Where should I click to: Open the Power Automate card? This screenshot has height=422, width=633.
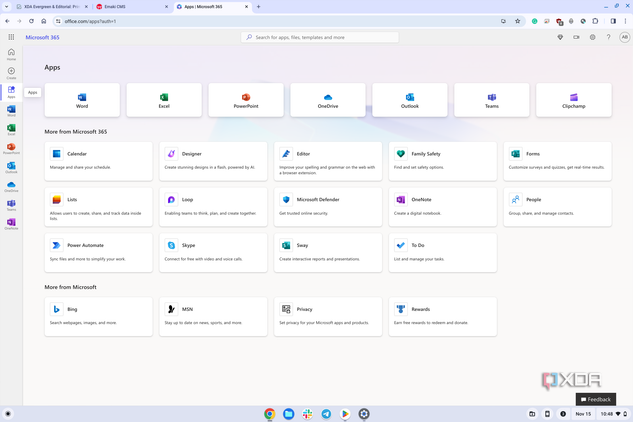tap(99, 252)
